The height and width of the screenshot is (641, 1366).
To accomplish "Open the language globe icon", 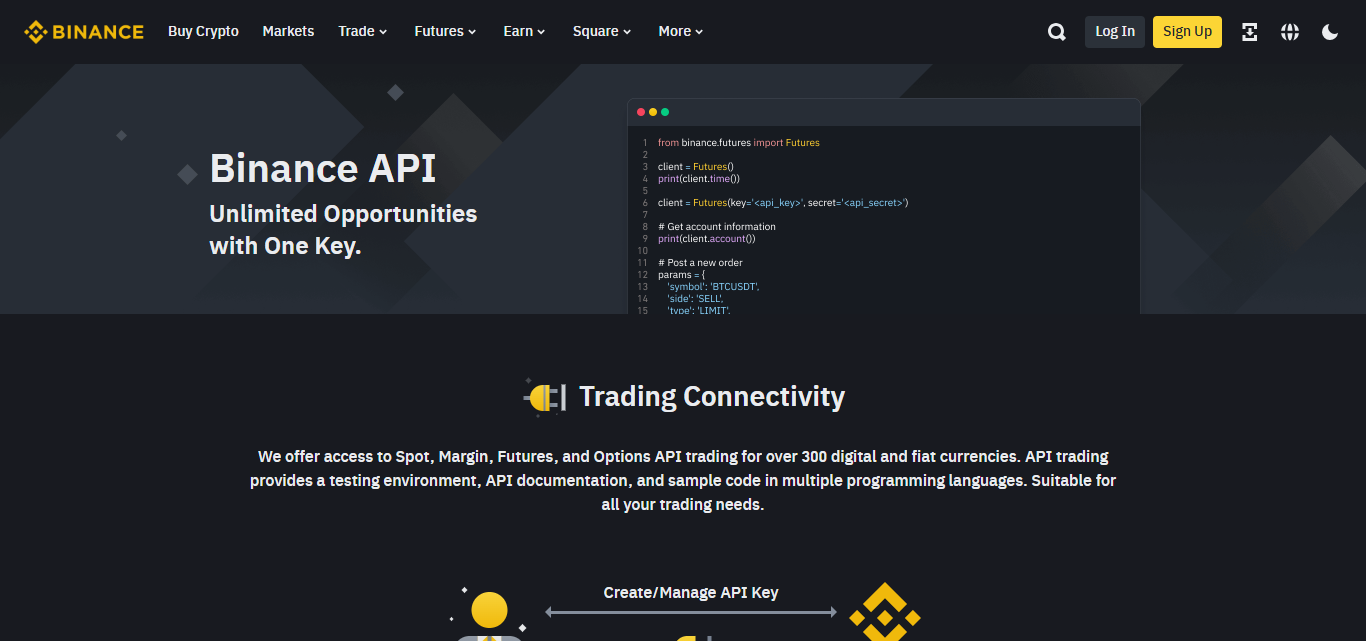I will pos(1290,32).
